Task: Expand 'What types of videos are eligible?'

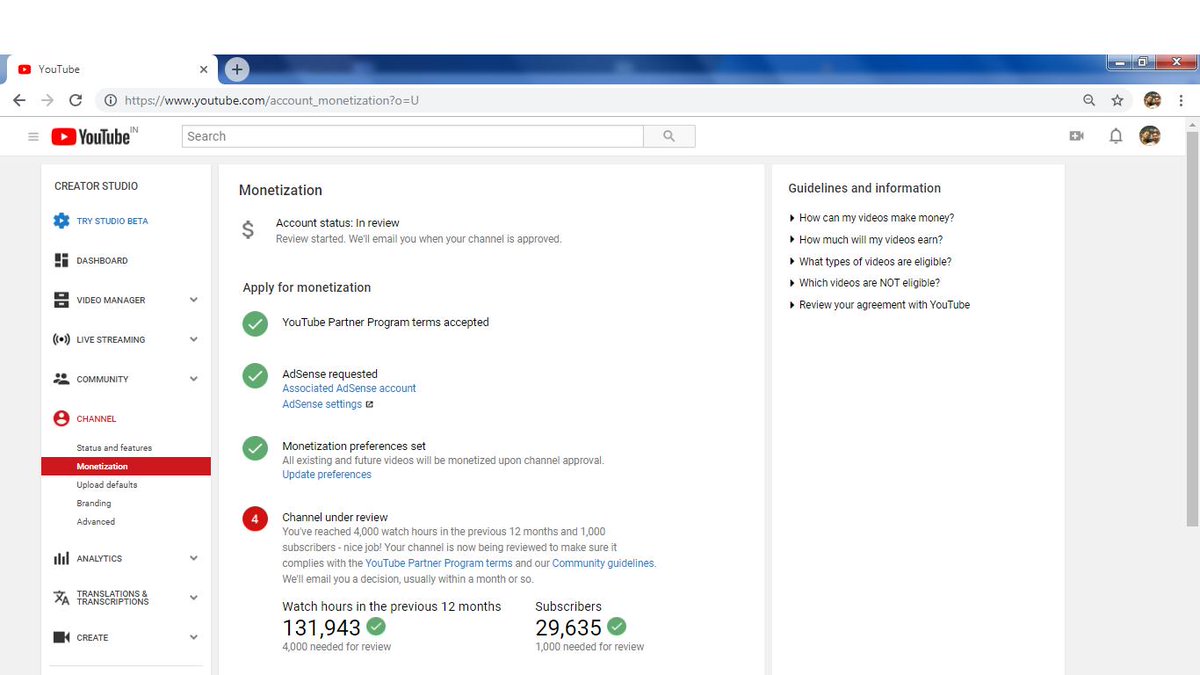Action: coord(870,262)
